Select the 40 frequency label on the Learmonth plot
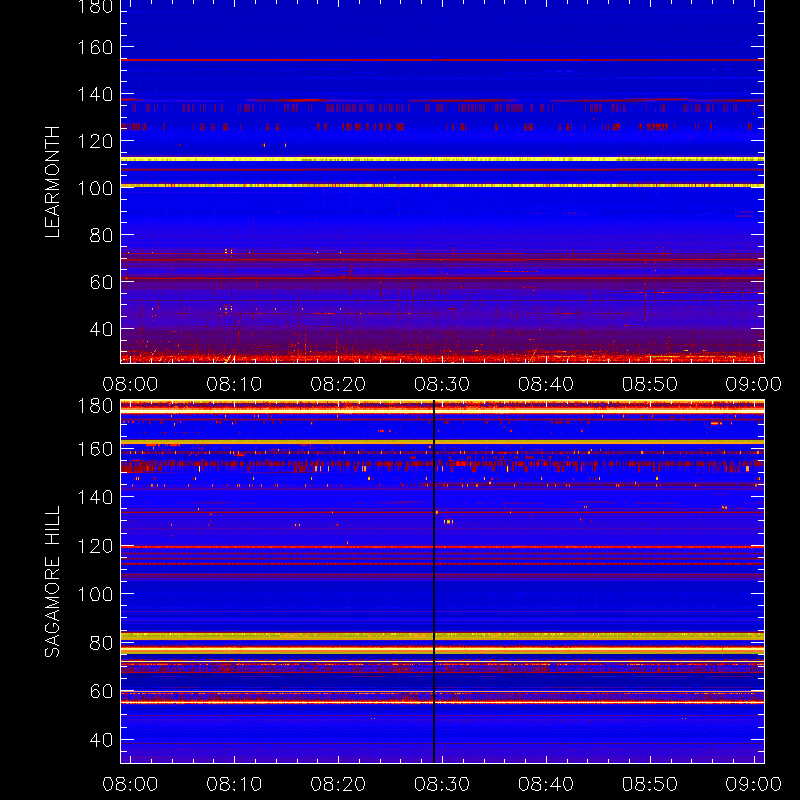 tap(101, 329)
